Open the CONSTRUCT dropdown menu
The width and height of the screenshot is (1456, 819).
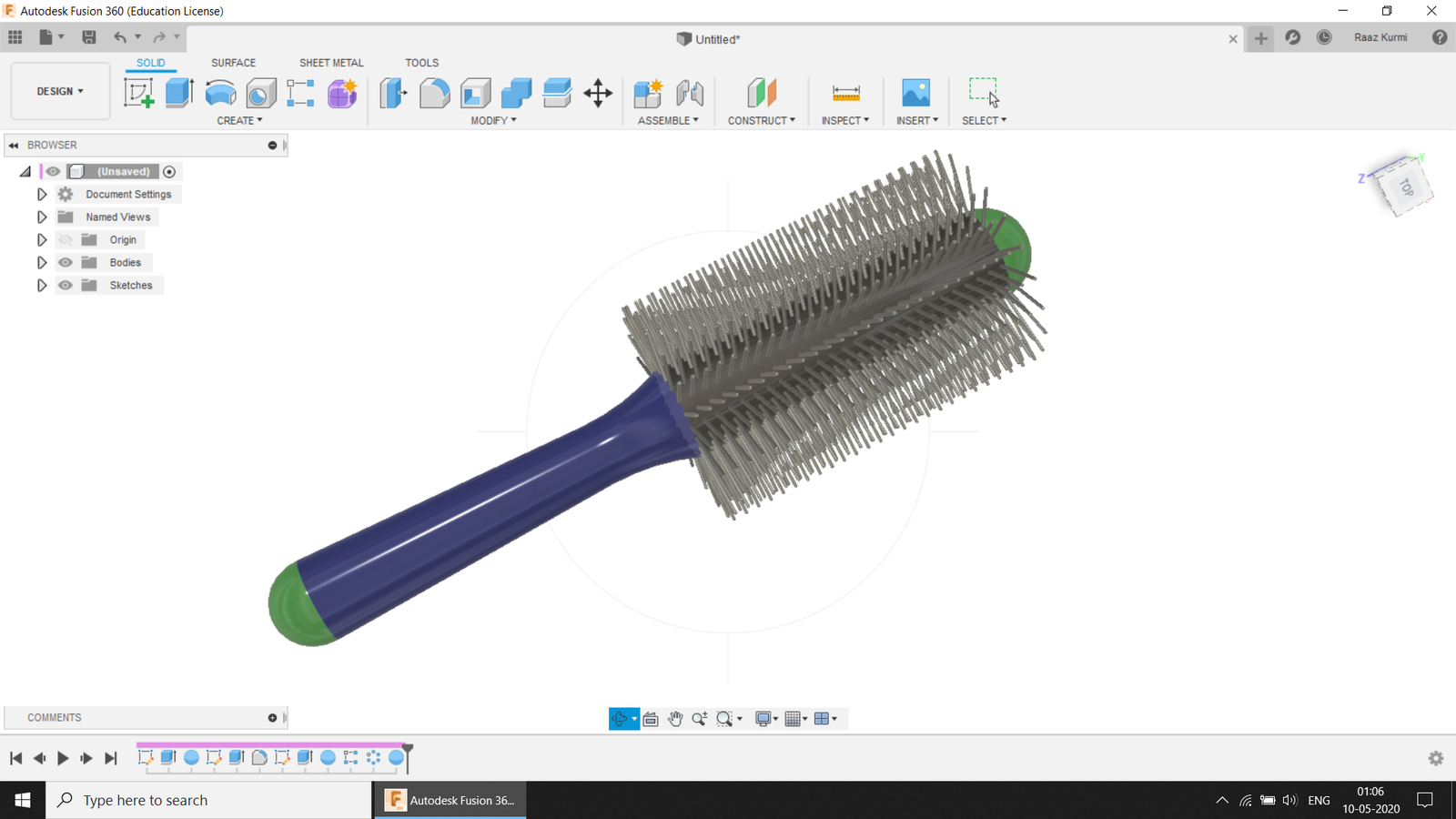(x=762, y=120)
